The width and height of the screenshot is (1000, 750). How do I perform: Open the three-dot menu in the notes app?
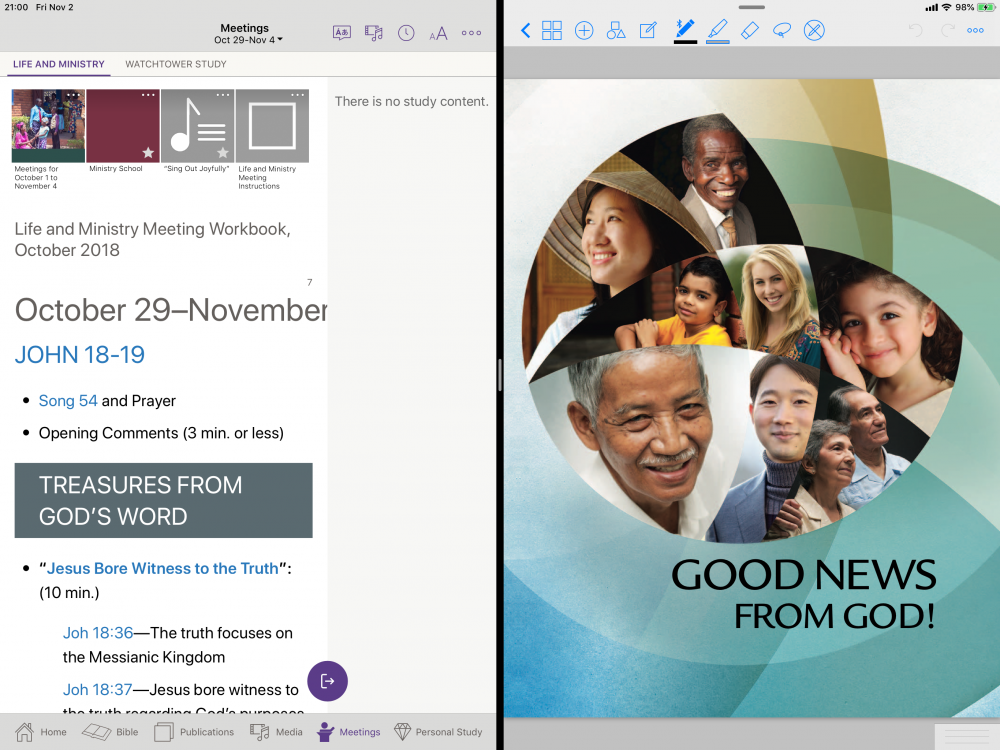[x=975, y=30]
